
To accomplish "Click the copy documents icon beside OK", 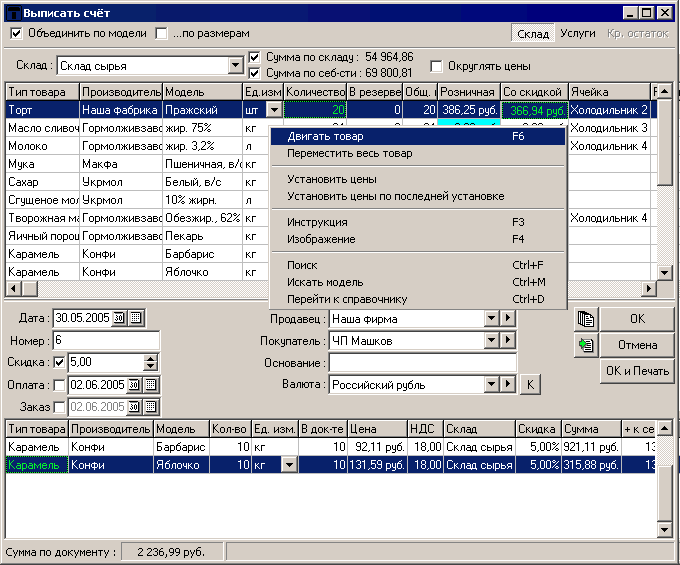I will (x=585, y=319).
